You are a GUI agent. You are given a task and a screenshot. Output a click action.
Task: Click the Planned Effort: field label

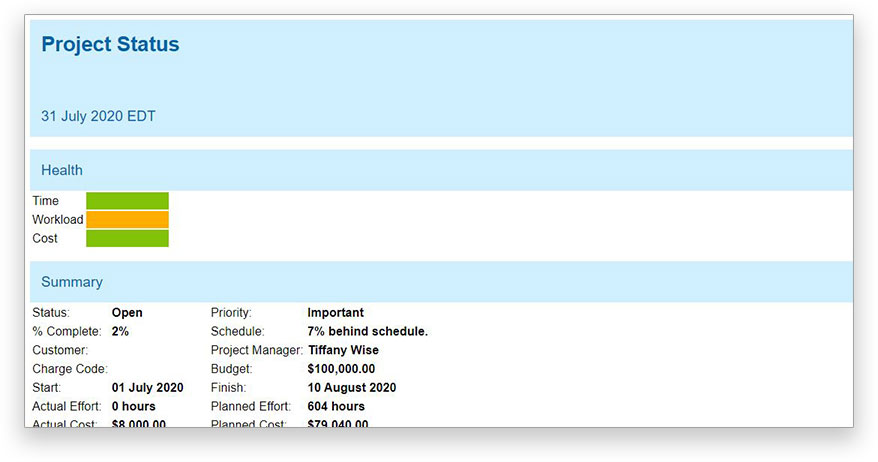pos(251,406)
